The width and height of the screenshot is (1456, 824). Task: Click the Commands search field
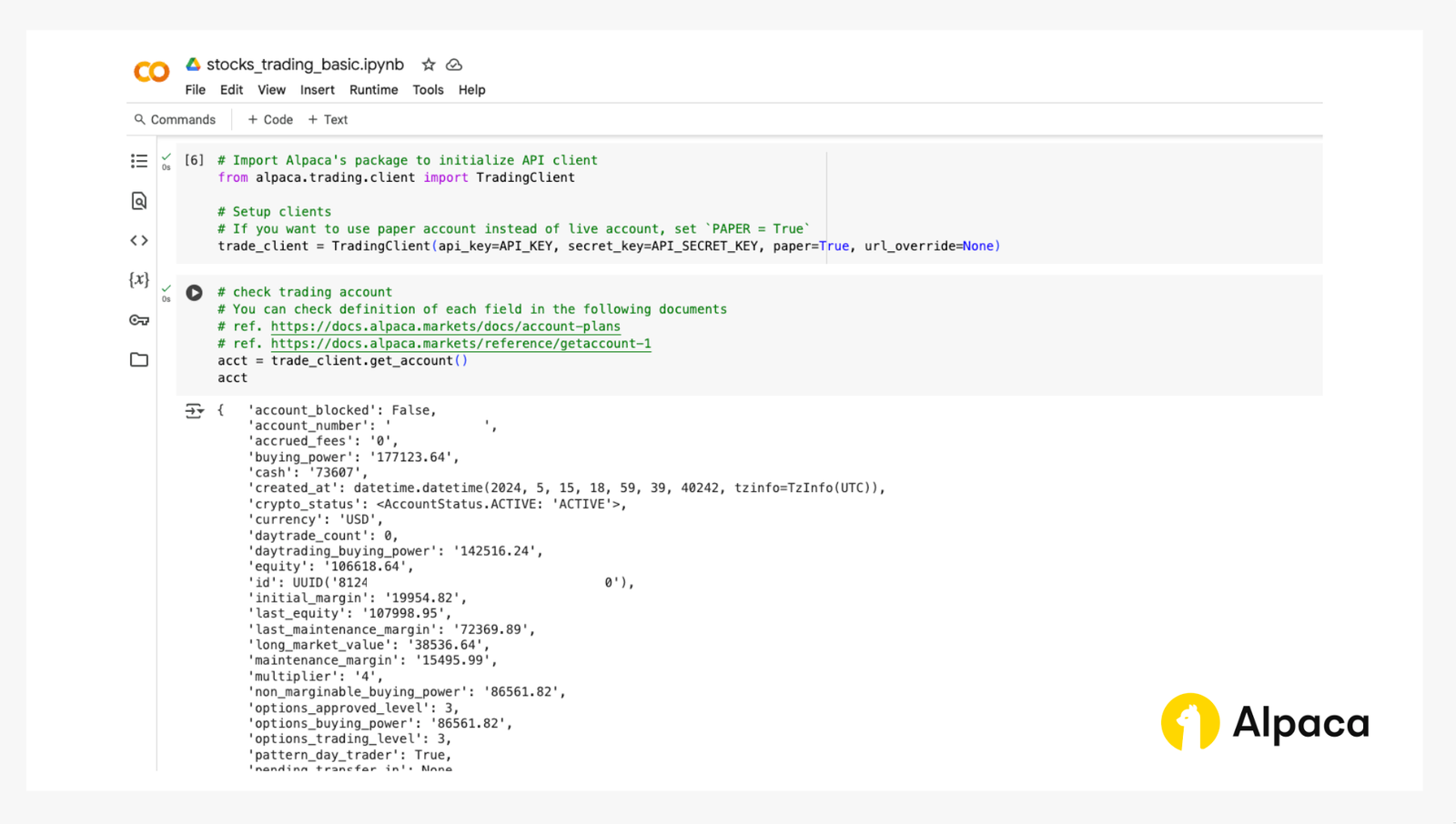(177, 119)
